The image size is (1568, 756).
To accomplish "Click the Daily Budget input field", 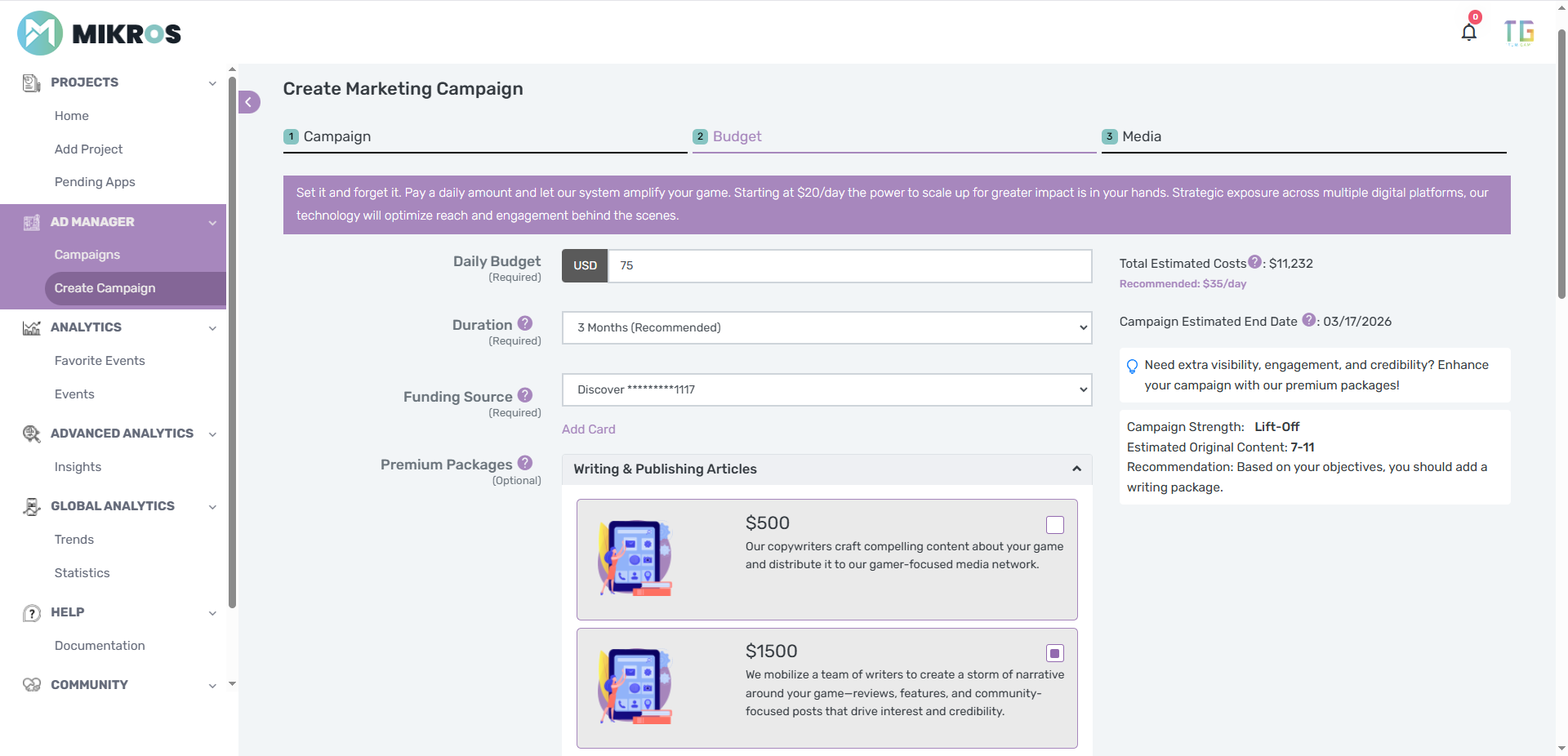I will pos(849,265).
